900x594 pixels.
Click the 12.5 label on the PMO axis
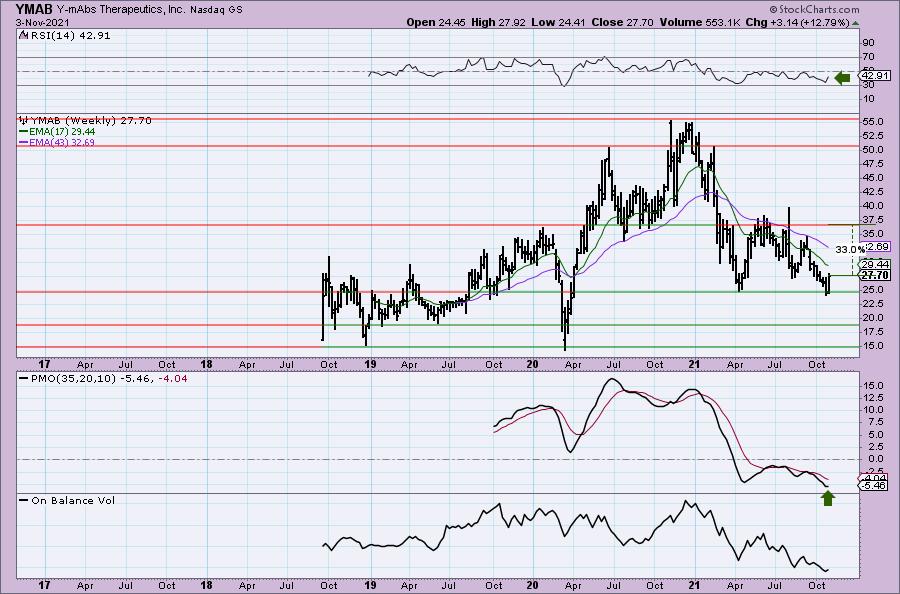[871, 398]
